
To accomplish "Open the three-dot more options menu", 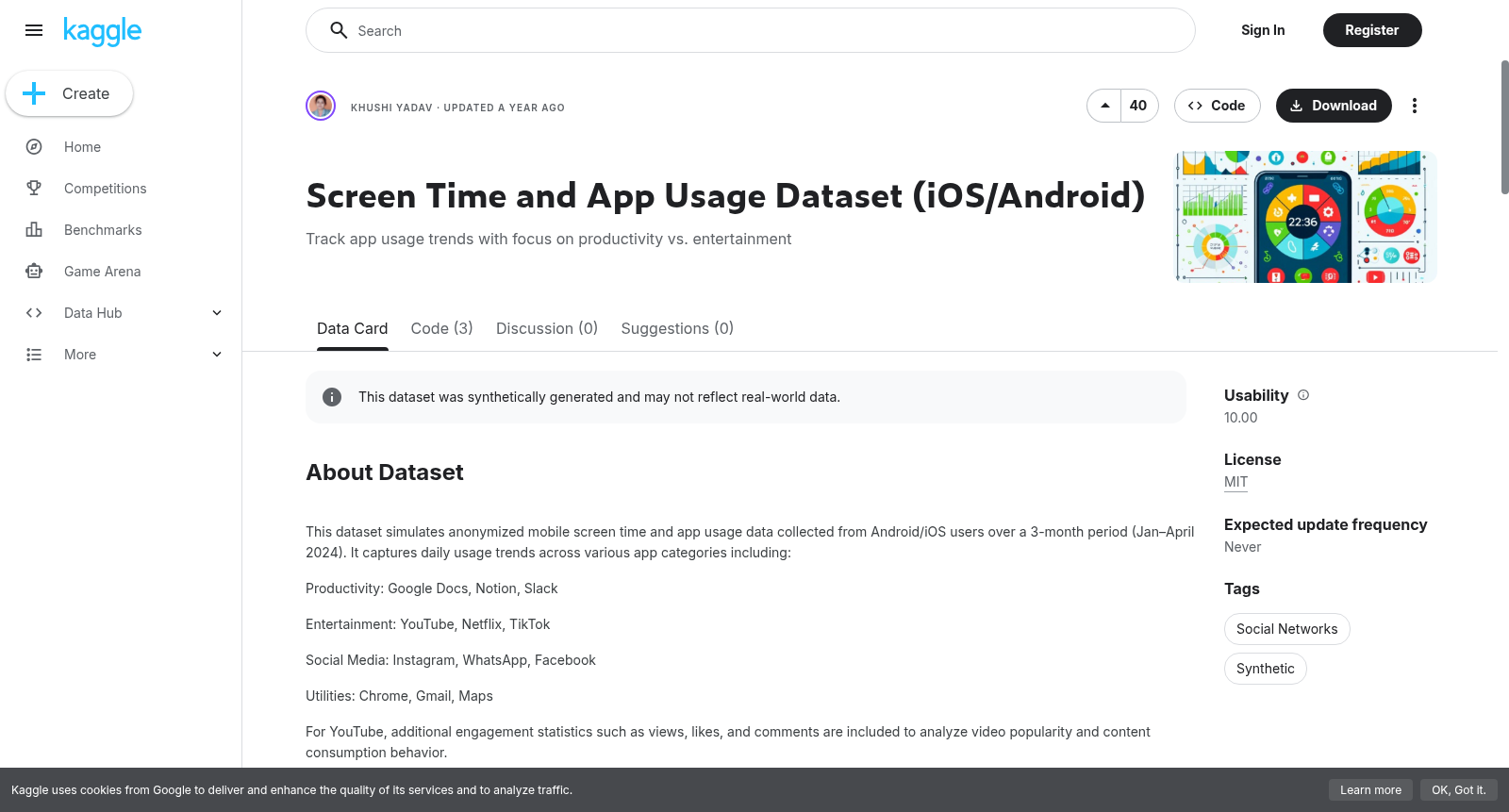I will tap(1414, 106).
